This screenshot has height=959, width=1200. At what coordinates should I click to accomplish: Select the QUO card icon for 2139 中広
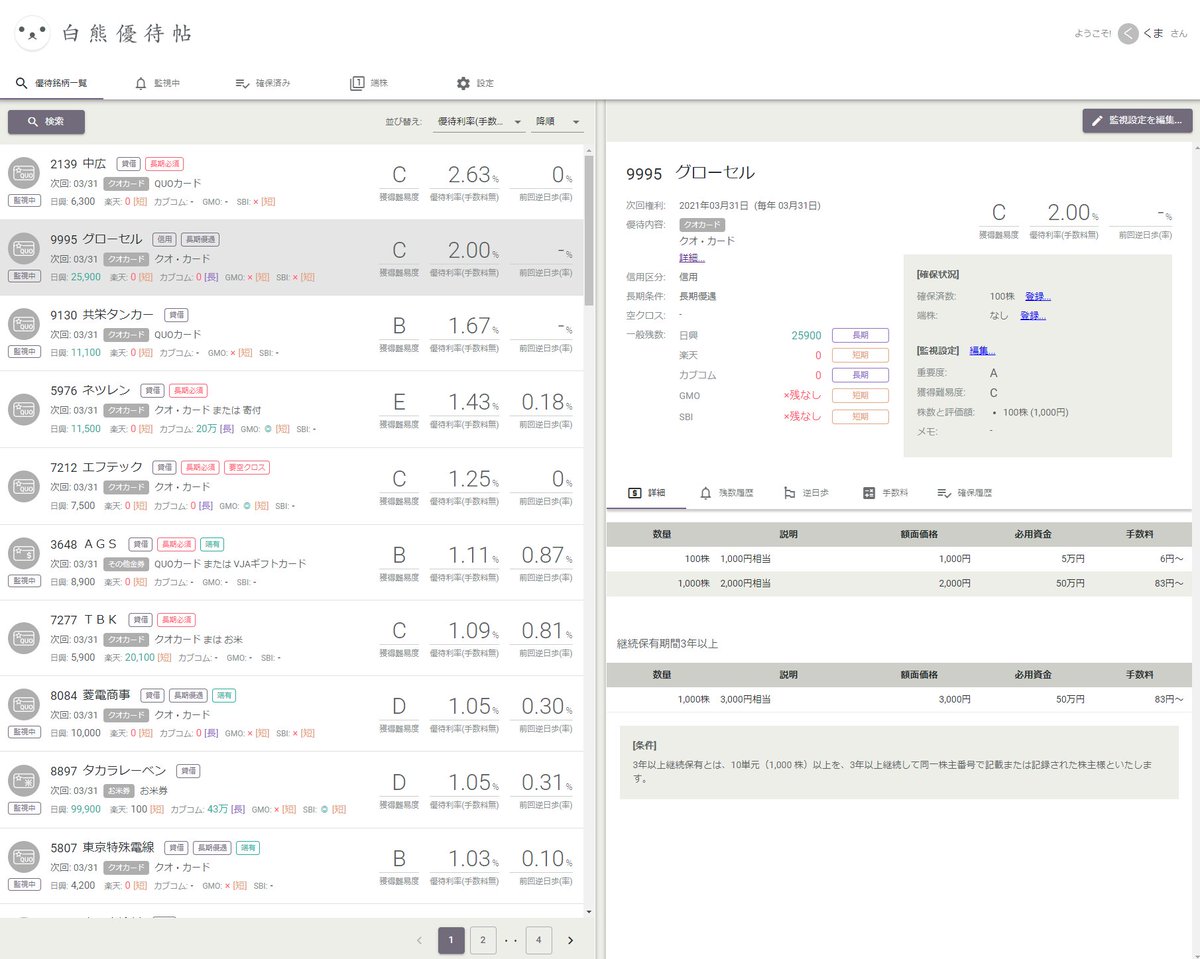point(23,172)
